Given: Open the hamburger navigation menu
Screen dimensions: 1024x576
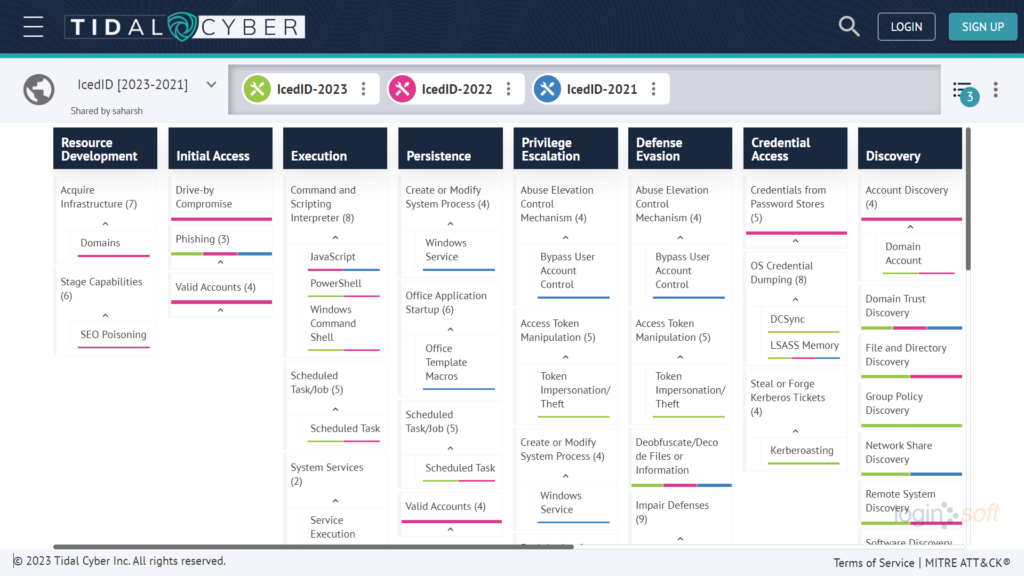Looking at the screenshot, I should (33, 27).
